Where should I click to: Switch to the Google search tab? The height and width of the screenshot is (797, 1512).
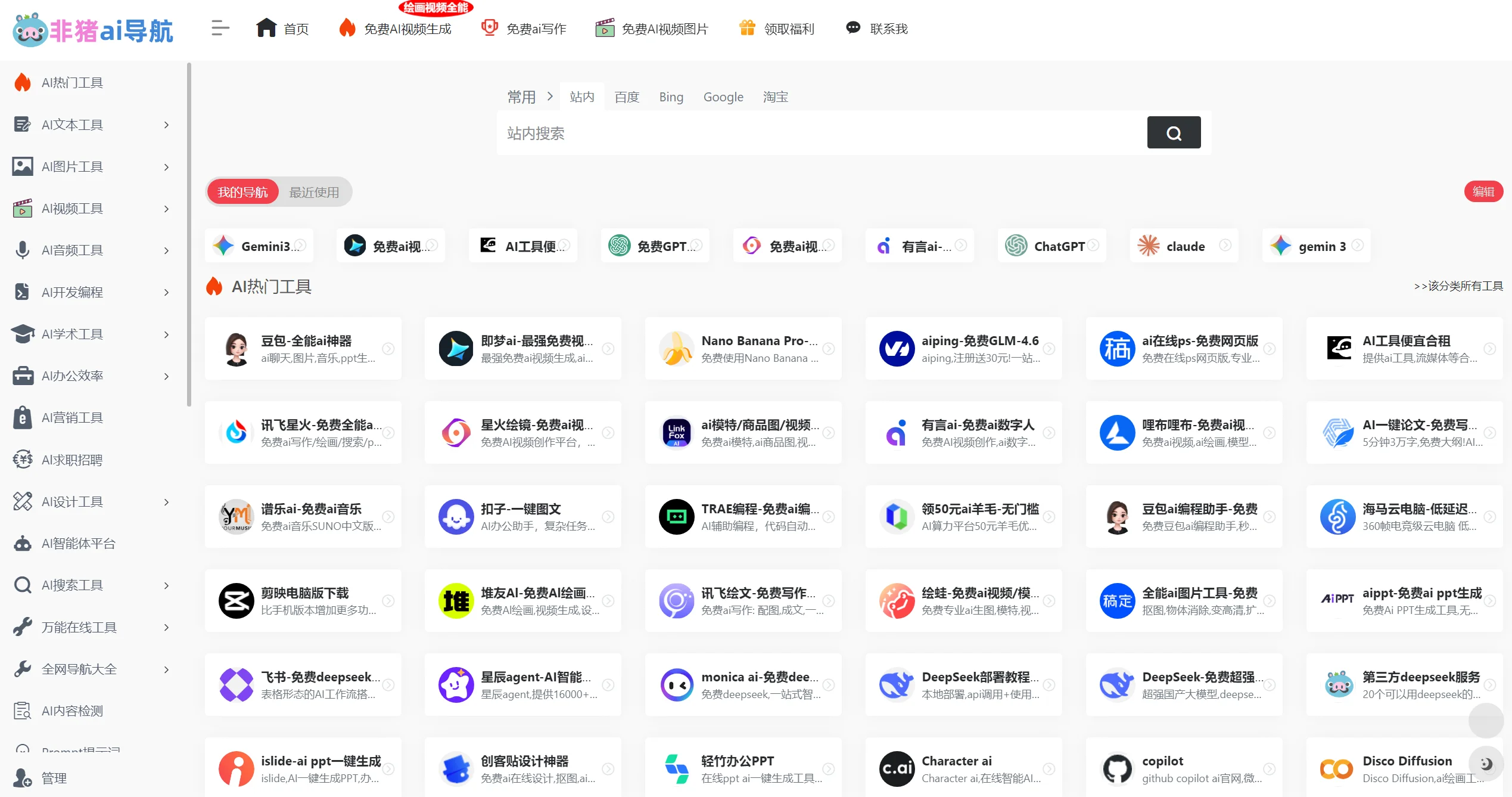pyautogui.click(x=723, y=97)
